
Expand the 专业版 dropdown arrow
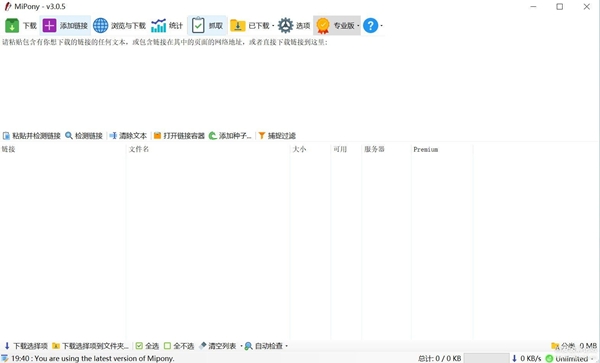point(358,26)
